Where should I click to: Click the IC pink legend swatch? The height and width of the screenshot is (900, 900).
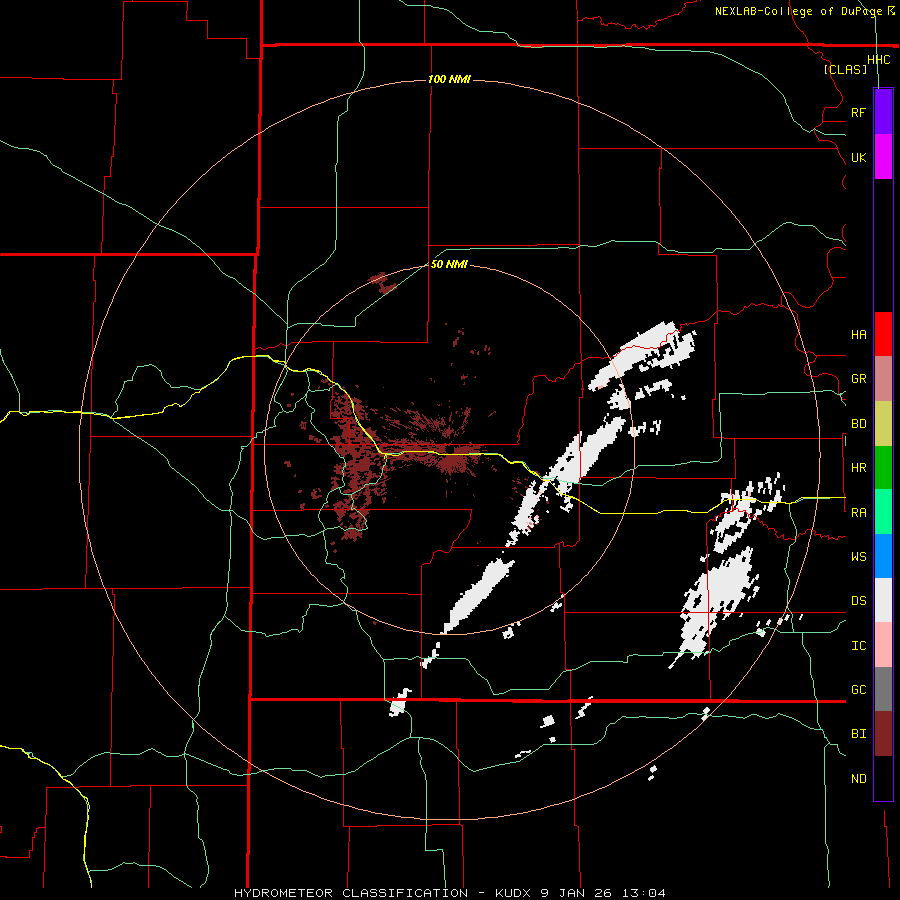pyautogui.click(x=883, y=645)
